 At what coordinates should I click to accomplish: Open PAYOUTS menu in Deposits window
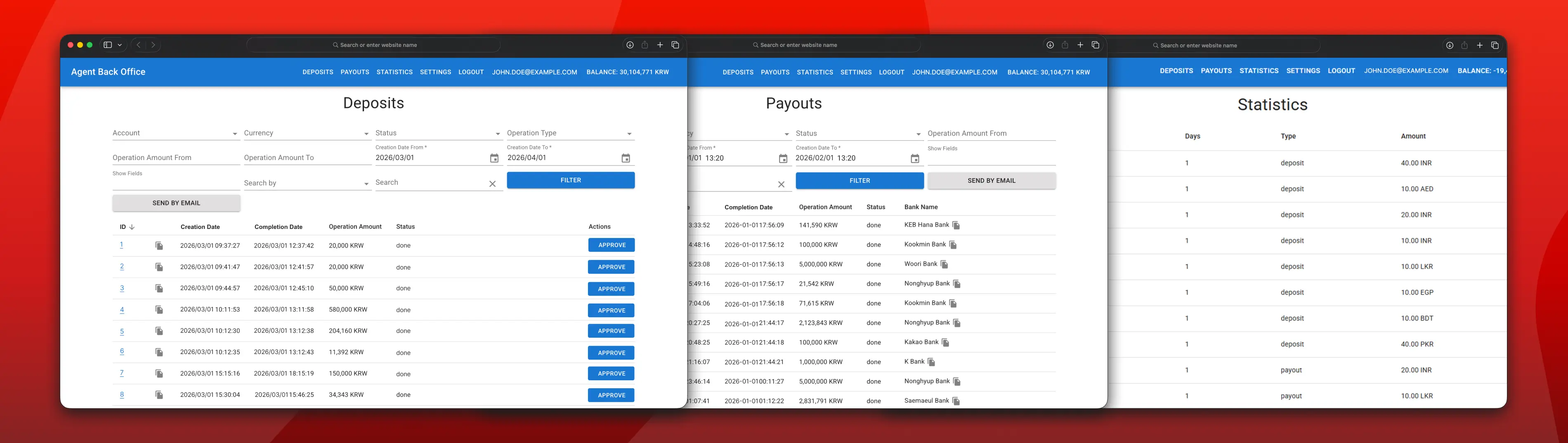(355, 72)
